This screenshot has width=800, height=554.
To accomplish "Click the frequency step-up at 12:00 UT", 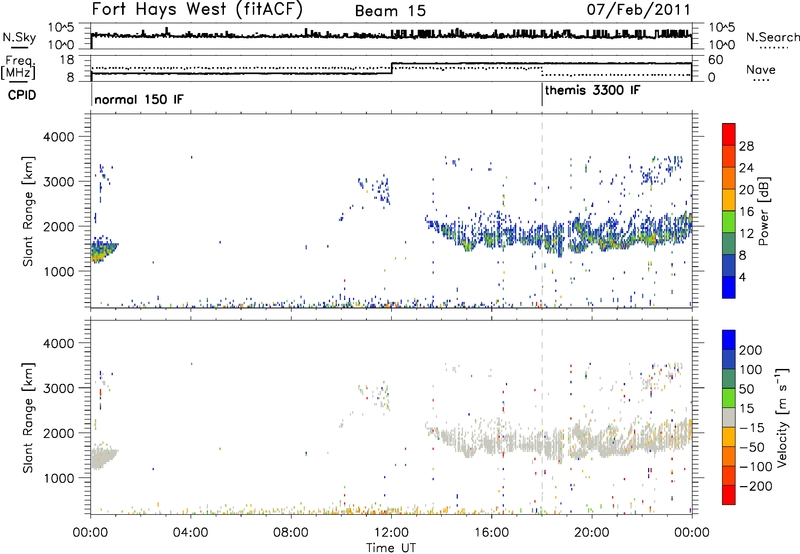I will pyautogui.click(x=391, y=68).
